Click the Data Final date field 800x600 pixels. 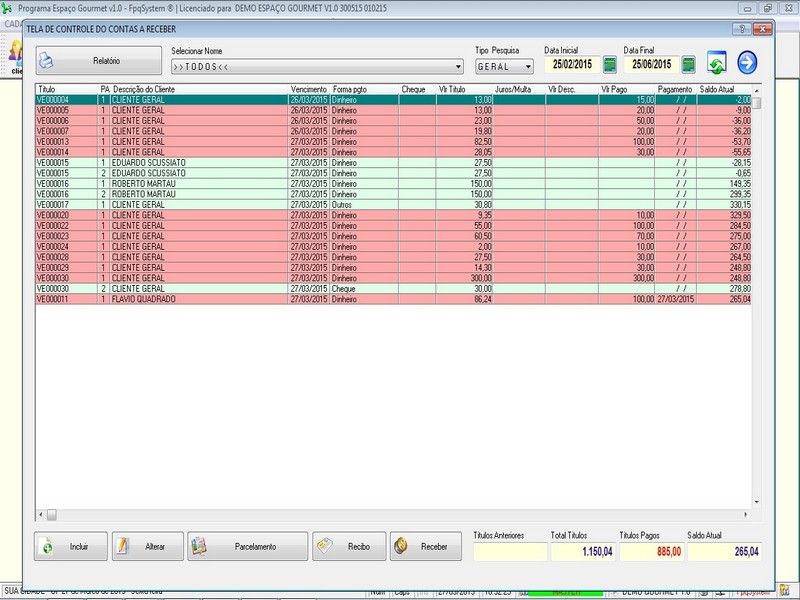tap(651, 65)
